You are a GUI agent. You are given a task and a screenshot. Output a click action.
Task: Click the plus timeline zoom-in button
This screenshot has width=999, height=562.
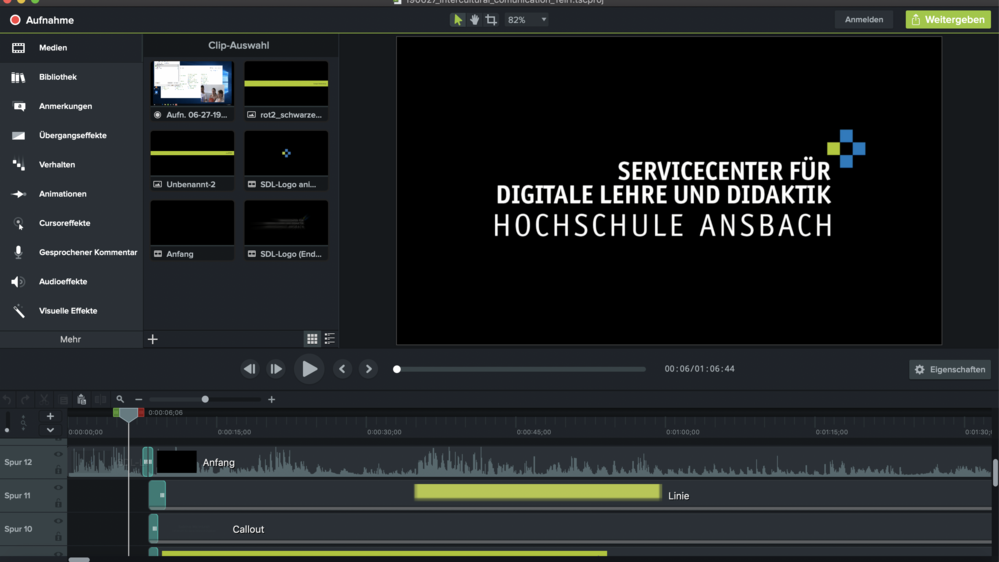click(x=271, y=400)
